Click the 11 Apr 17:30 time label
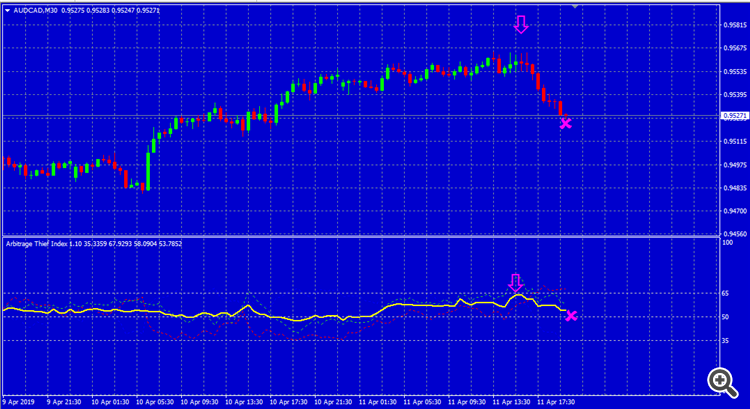 pyautogui.click(x=556, y=402)
